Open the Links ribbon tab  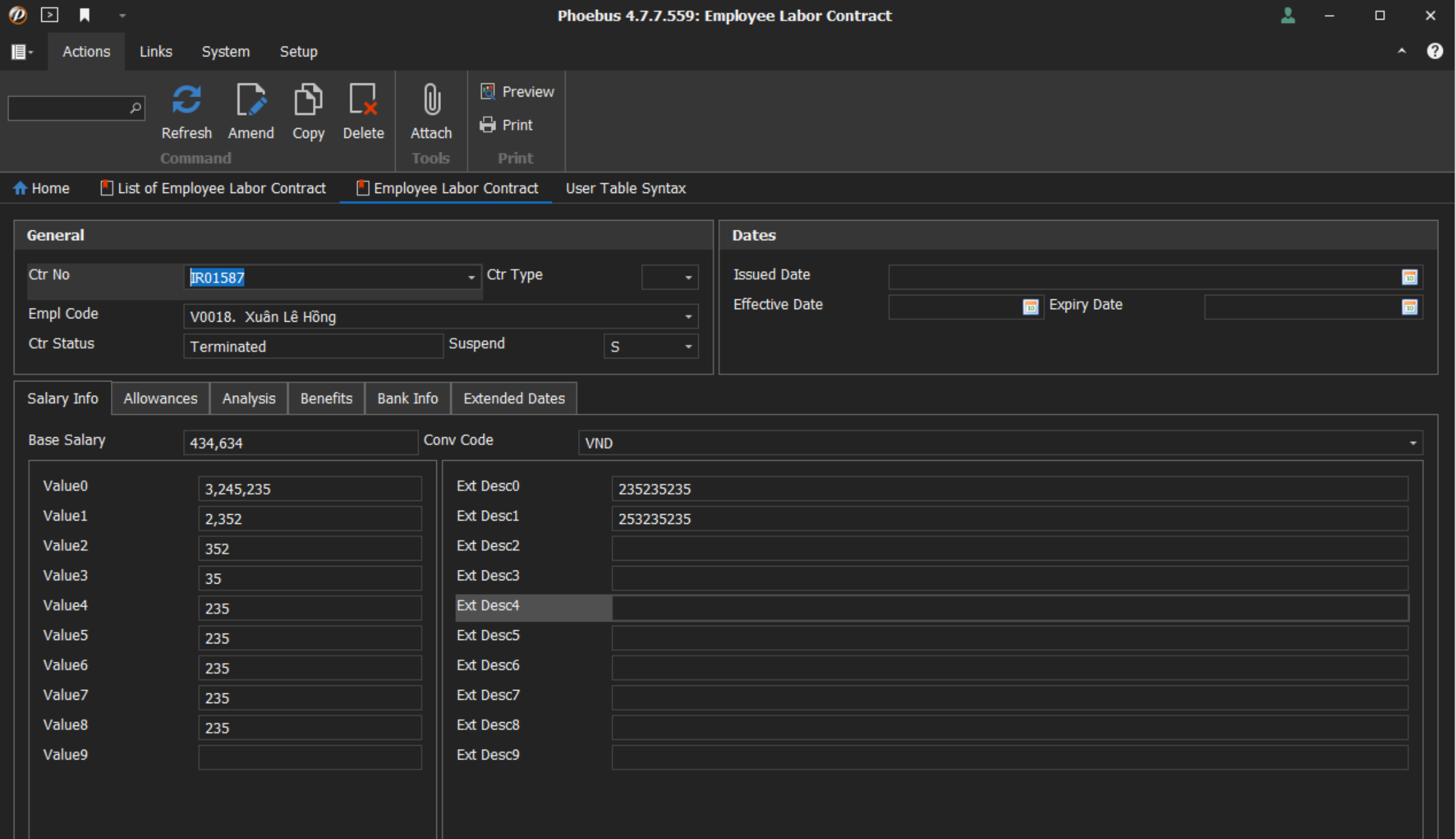tap(156, 51)
